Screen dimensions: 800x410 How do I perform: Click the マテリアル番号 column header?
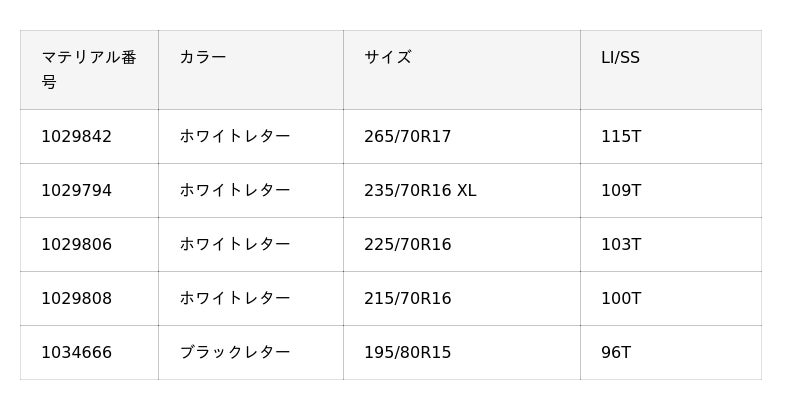[x=88, y=69]
